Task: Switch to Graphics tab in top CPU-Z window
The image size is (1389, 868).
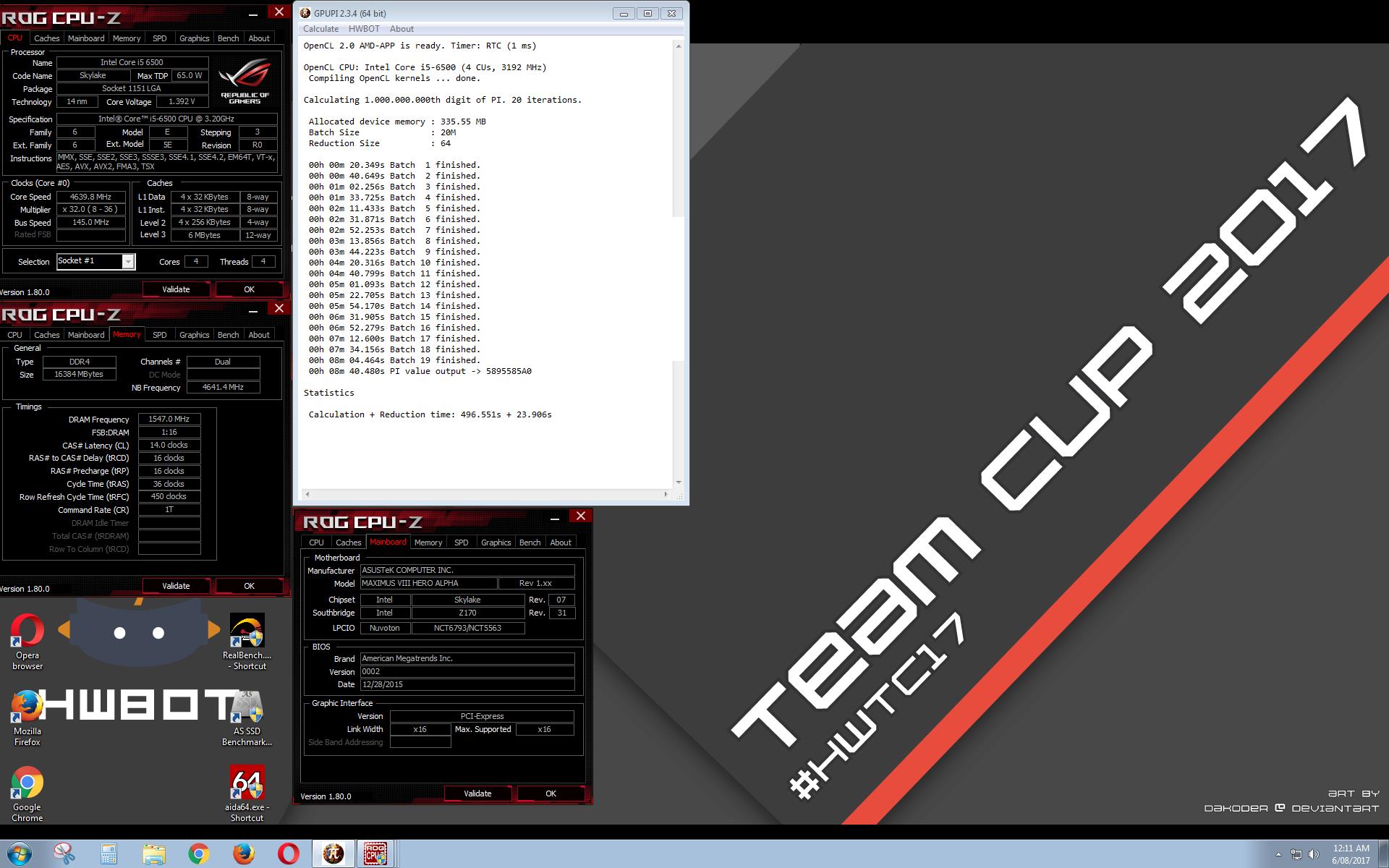Action: 195,38
